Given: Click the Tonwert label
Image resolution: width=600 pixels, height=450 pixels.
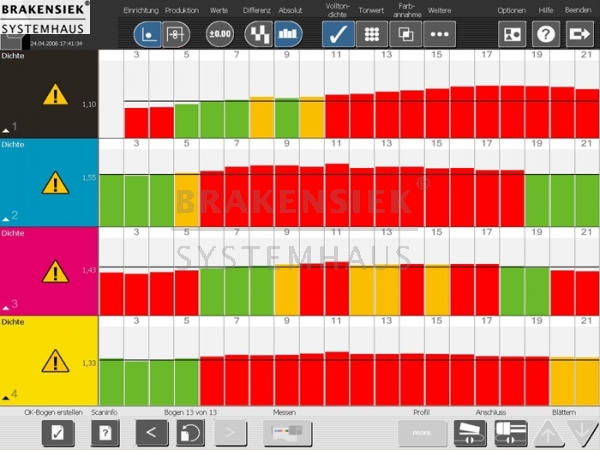Looking at the screenshot, I should [371, 10].
